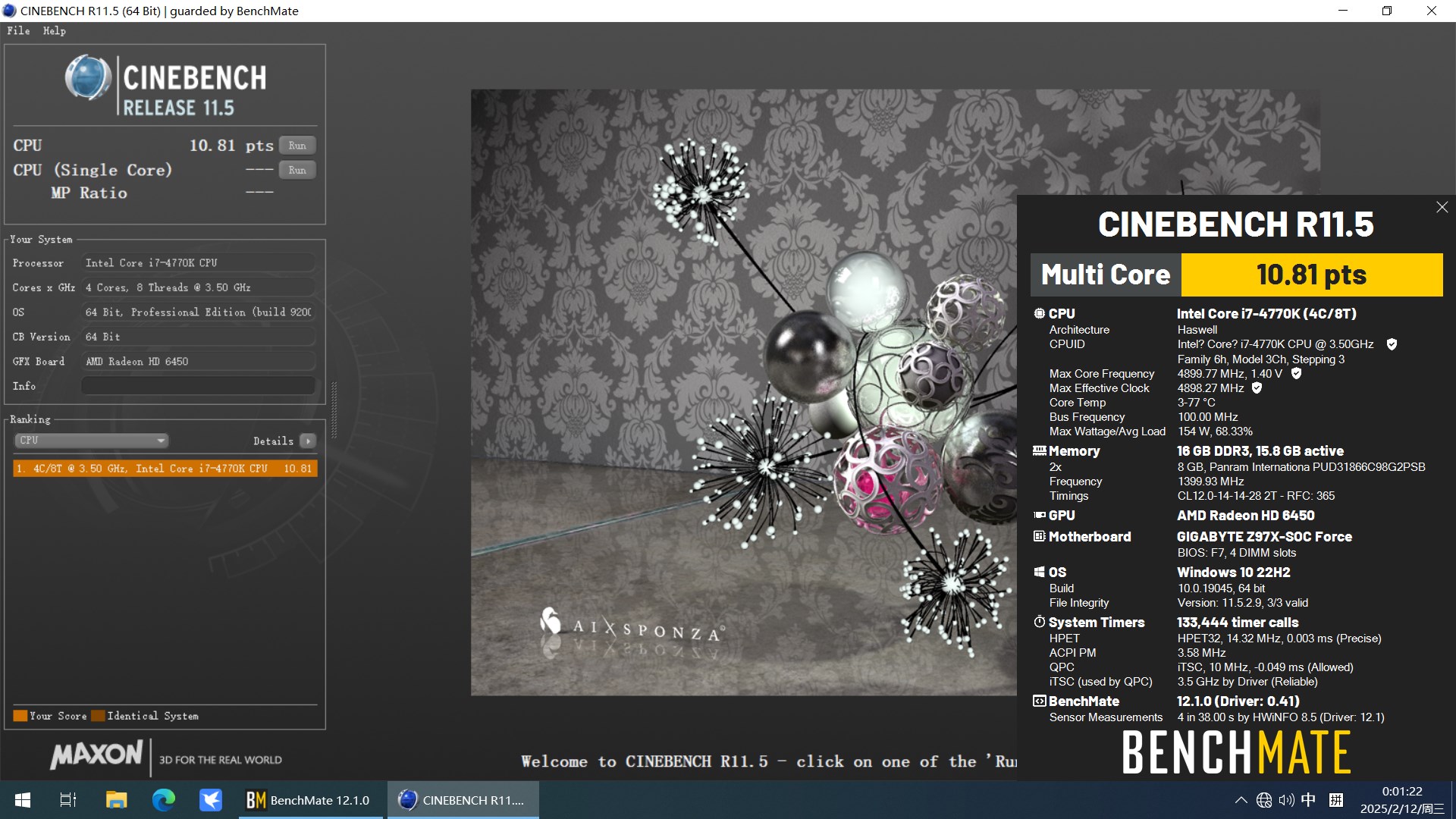Toggle the Chinese input mode indicator
This screenshot has height=819, width=1456.
(1308, 800)
